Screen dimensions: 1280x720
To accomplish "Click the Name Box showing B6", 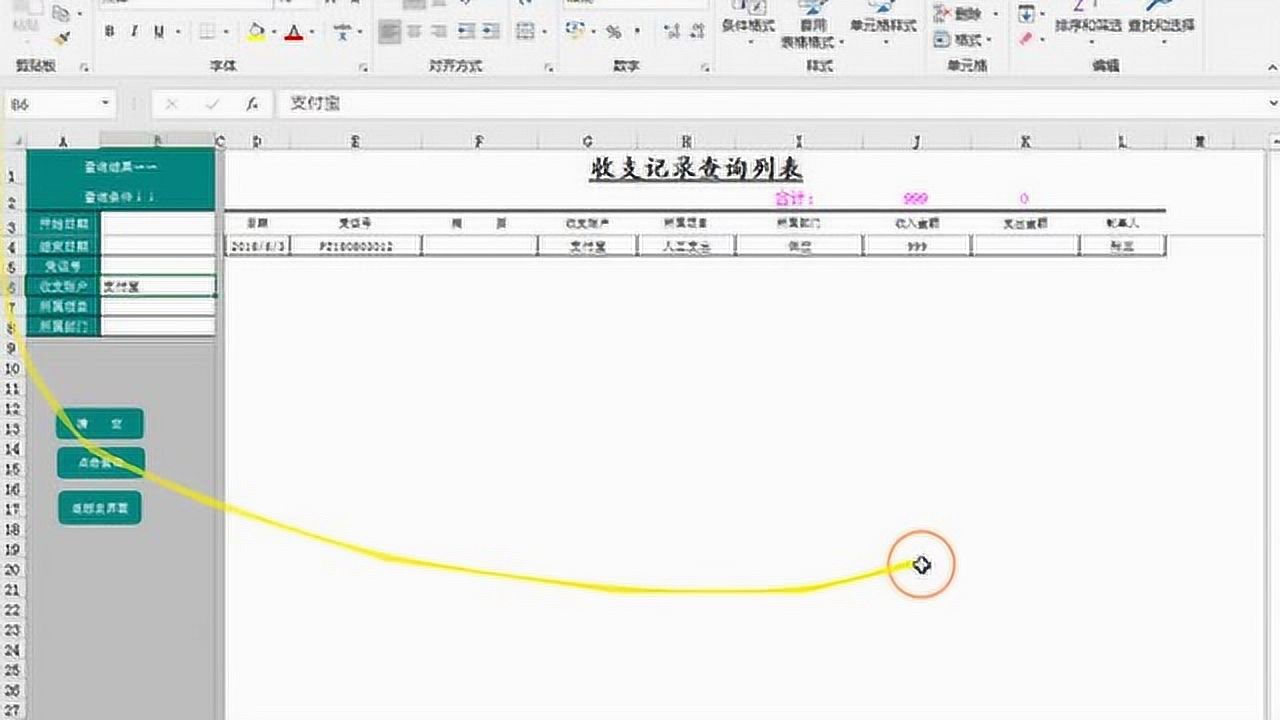I will [52, 103].
